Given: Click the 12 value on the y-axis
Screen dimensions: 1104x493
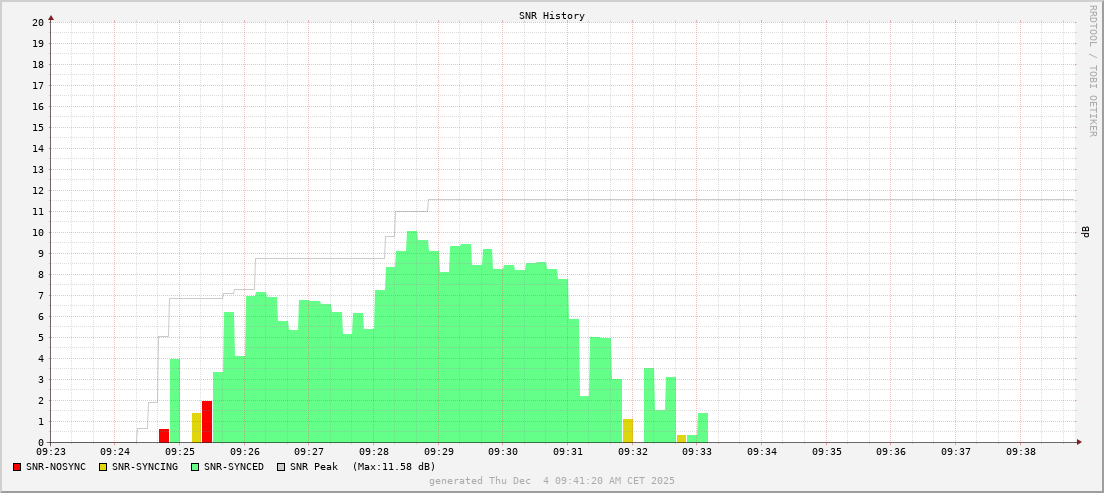Looking at the screenshot, I should pyautogui.click(x=37, y=190).
